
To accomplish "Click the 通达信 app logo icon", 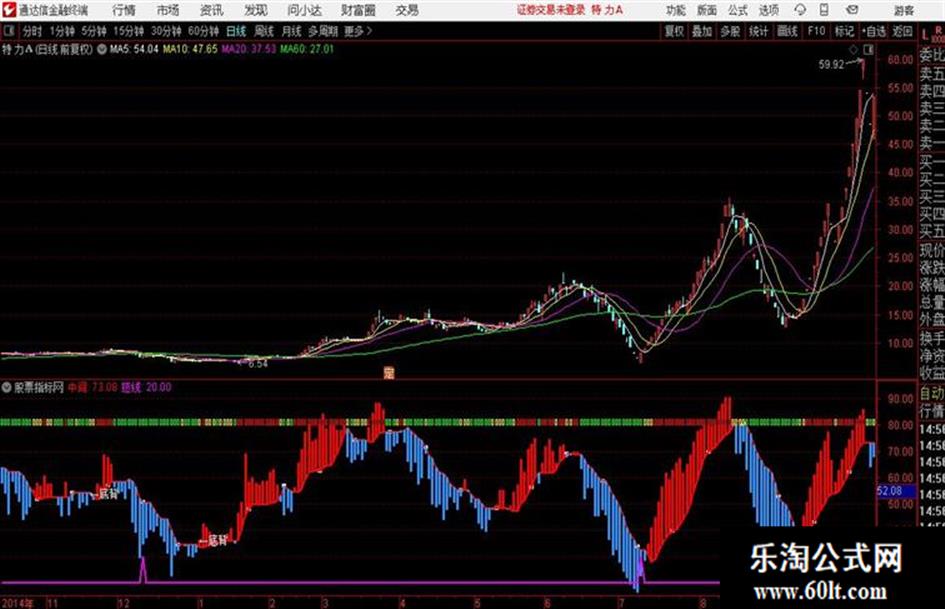I will coord(9,10).
